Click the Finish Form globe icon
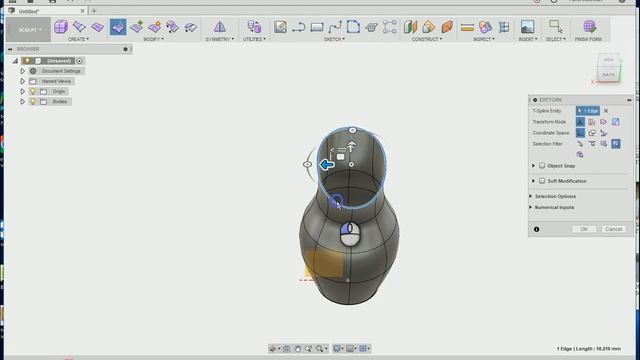The image size is (640, 360). (589, 27)
